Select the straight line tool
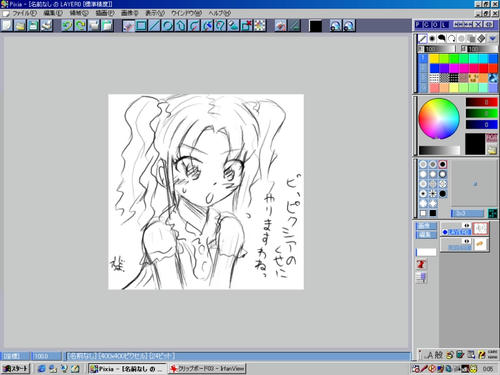 coord(154,26)
